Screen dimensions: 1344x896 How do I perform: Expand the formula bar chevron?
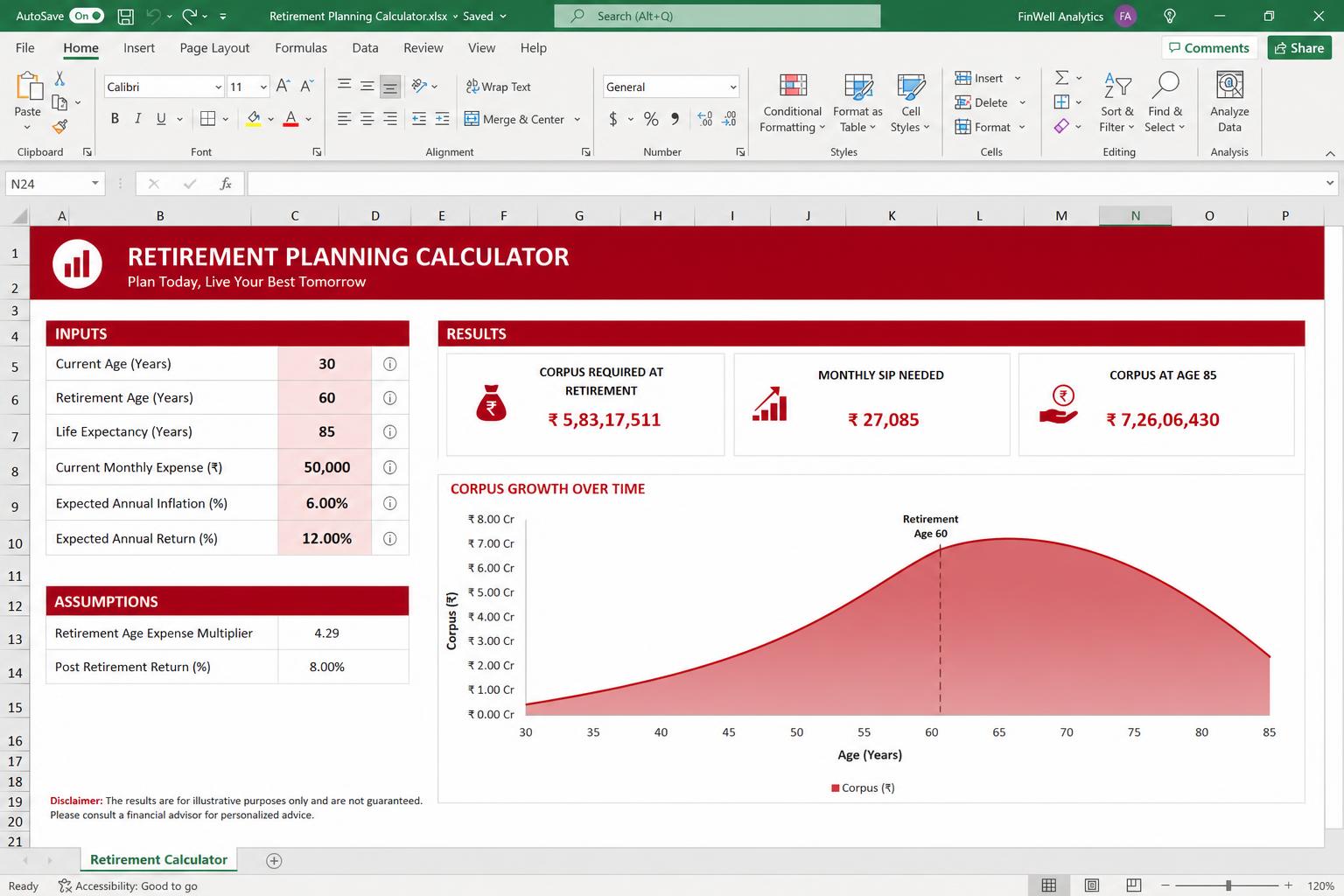1330,183
